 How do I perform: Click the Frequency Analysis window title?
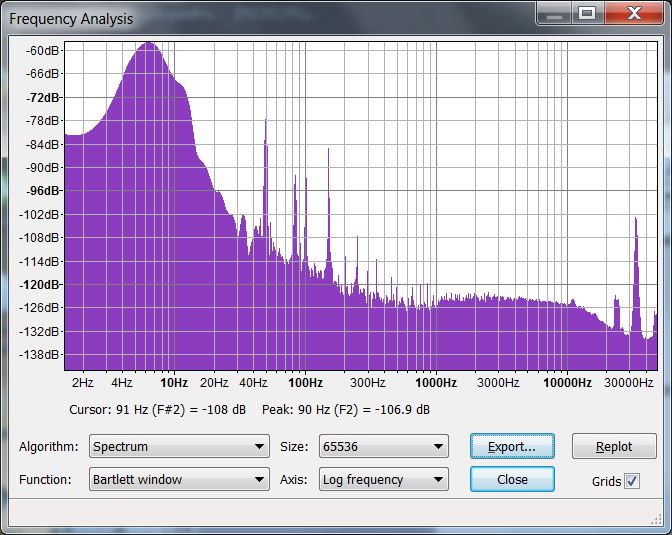[71, 19]
